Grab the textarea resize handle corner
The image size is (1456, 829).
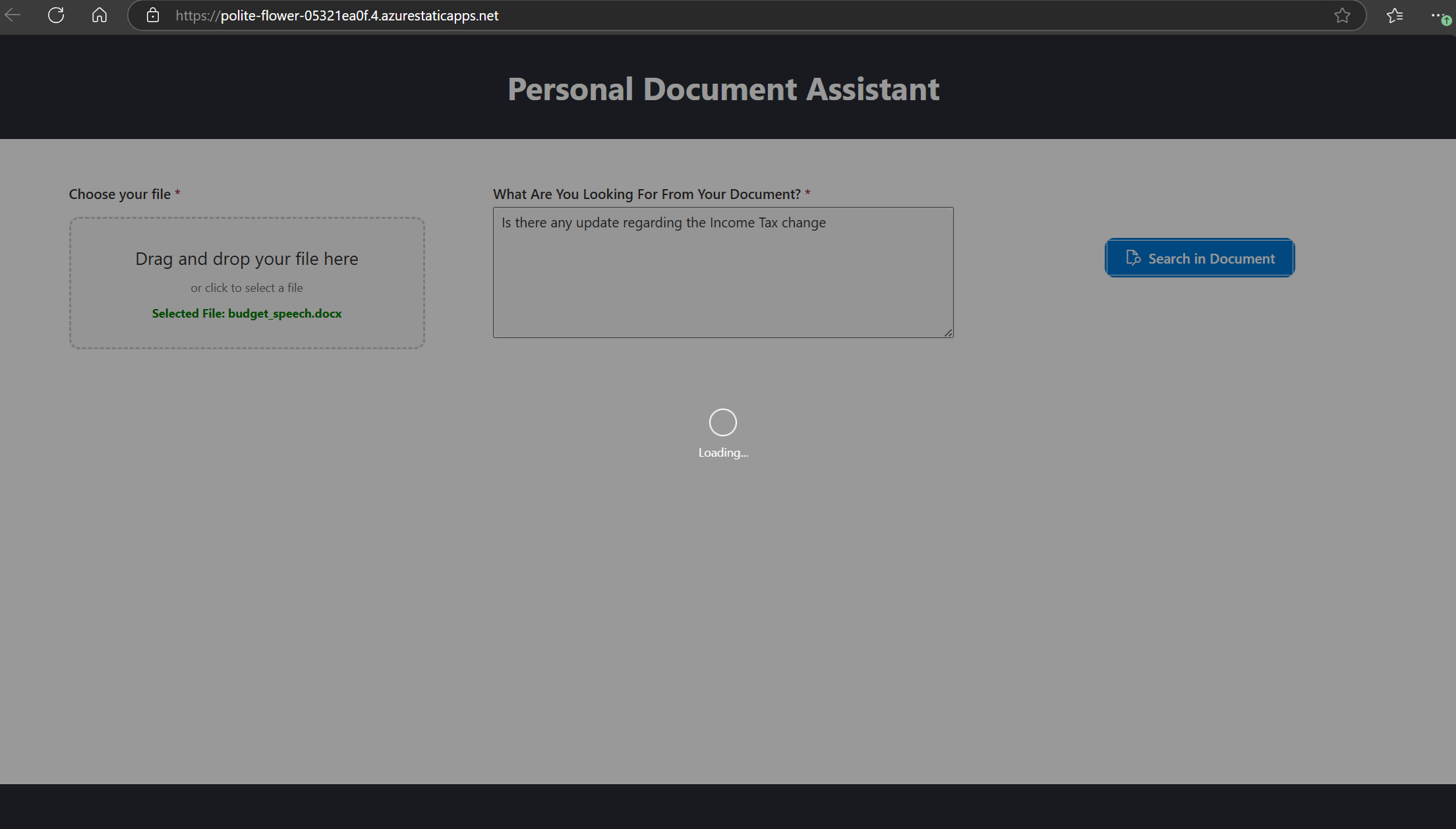(x=948, y=333)
